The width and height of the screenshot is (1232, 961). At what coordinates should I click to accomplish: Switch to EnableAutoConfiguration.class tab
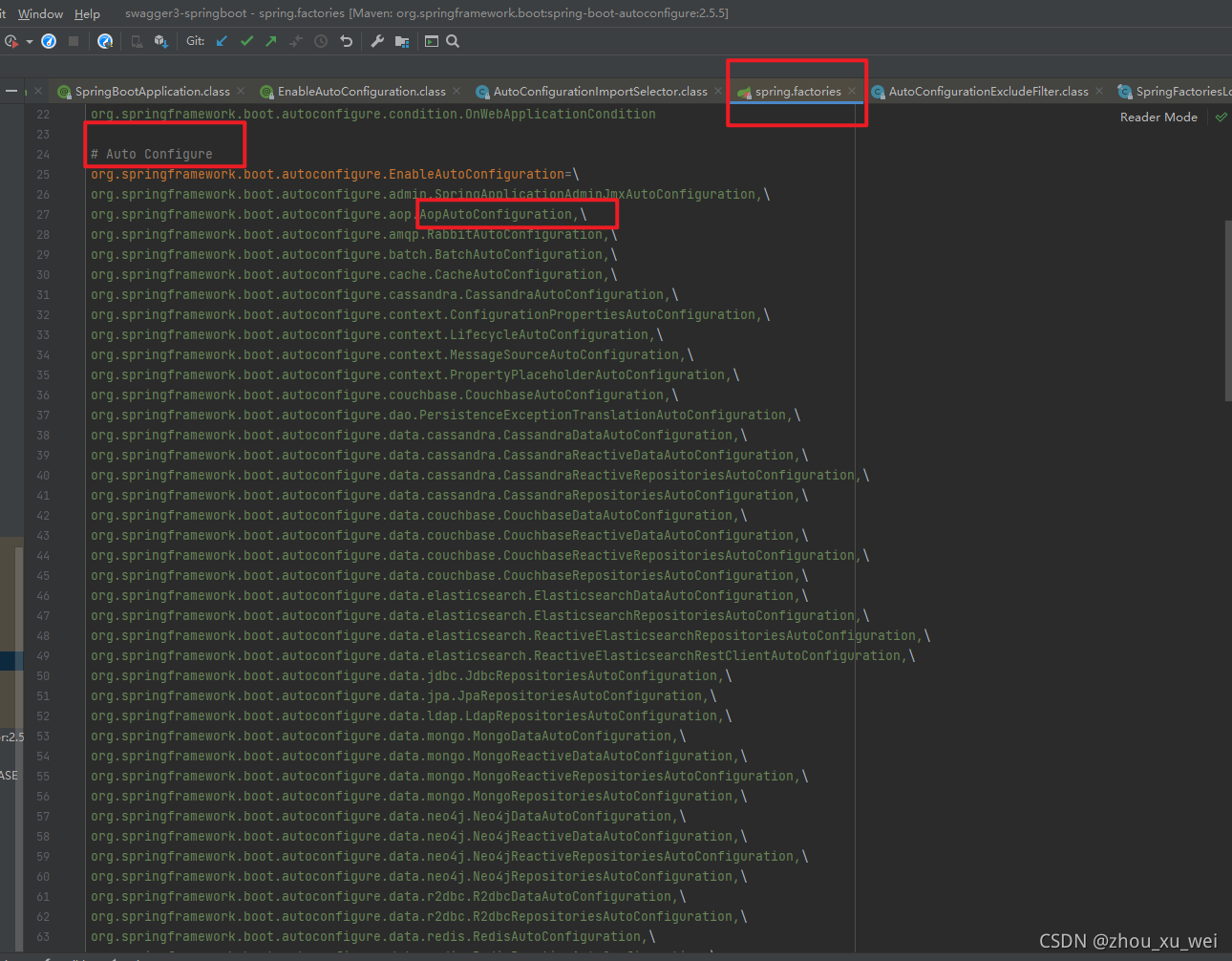click(x=362, y=92)
